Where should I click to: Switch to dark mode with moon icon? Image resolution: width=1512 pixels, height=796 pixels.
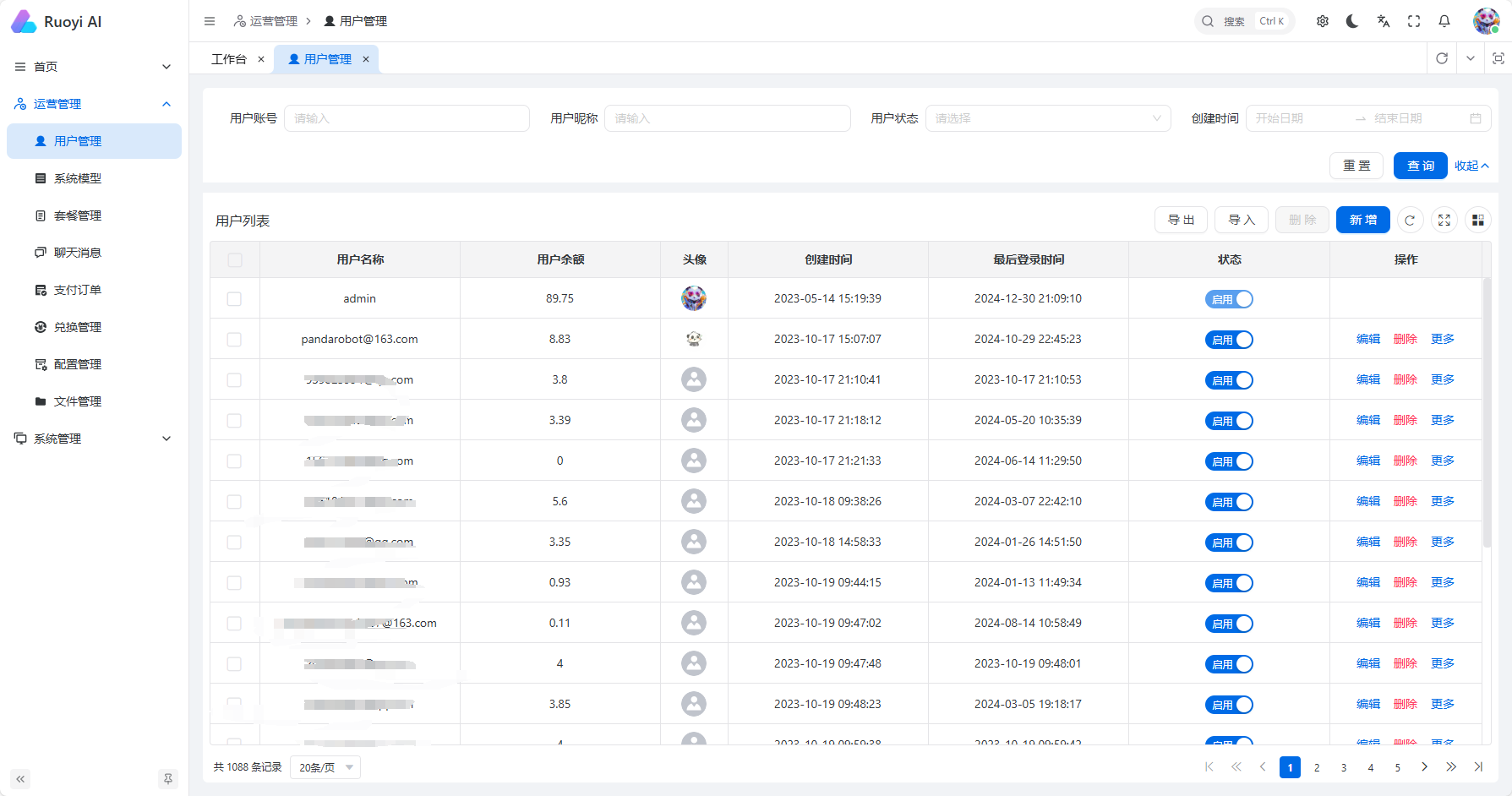pyautogui.click(x=1352, y=21)
